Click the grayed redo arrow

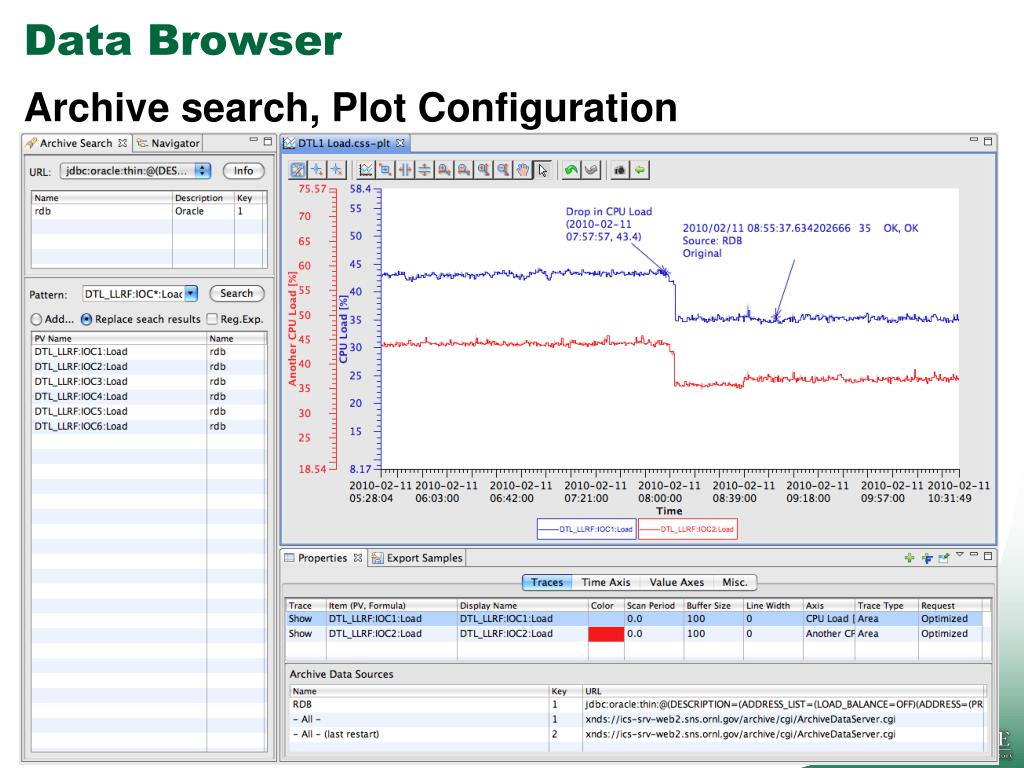[x=591, y=170]
